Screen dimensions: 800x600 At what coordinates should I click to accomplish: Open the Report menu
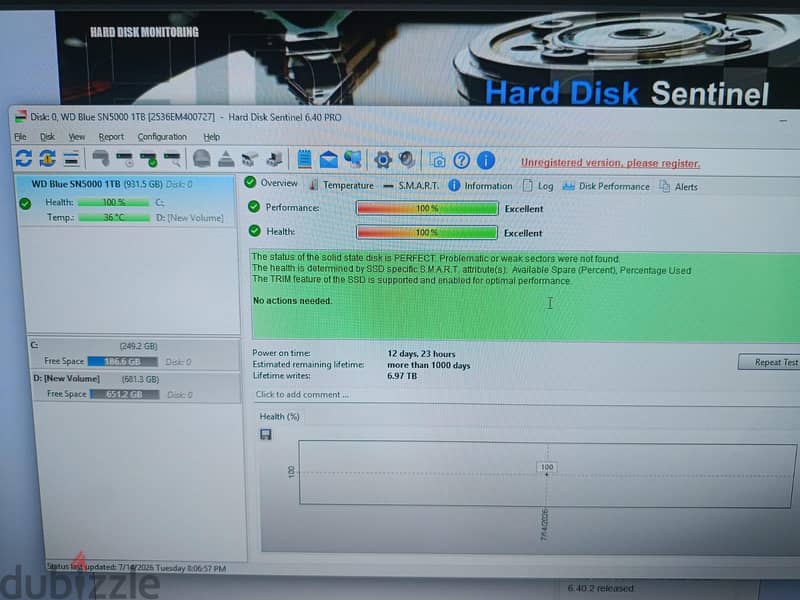[111, 137]
